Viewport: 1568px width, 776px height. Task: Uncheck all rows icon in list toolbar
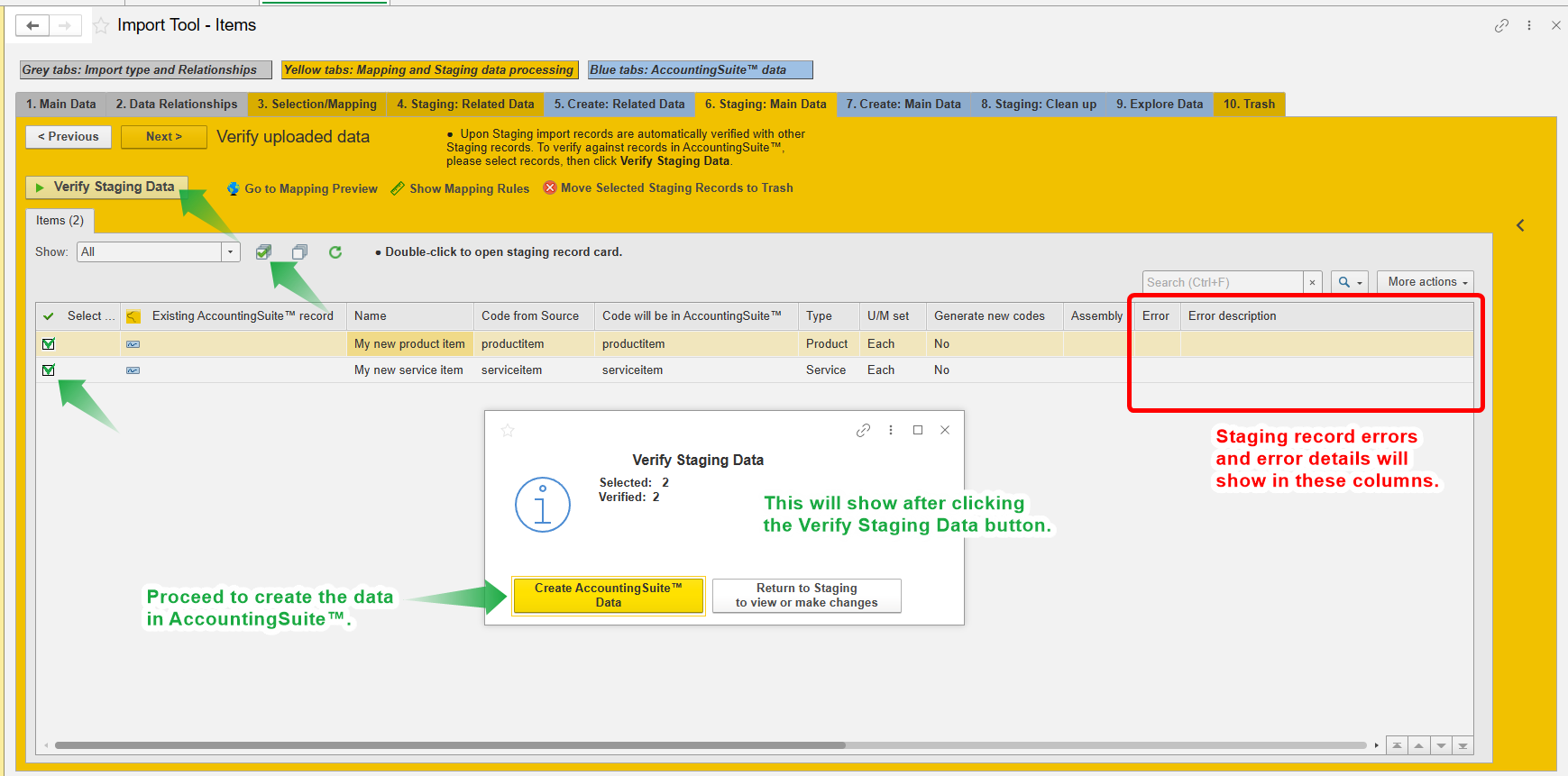click(299, 252)
